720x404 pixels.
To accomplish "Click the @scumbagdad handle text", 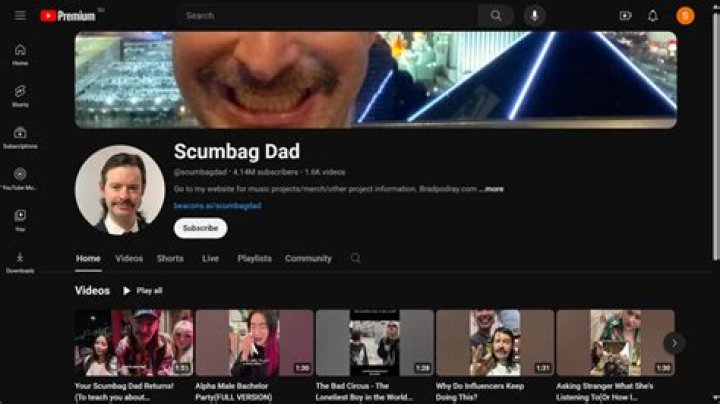I will [x=200, y=172].
